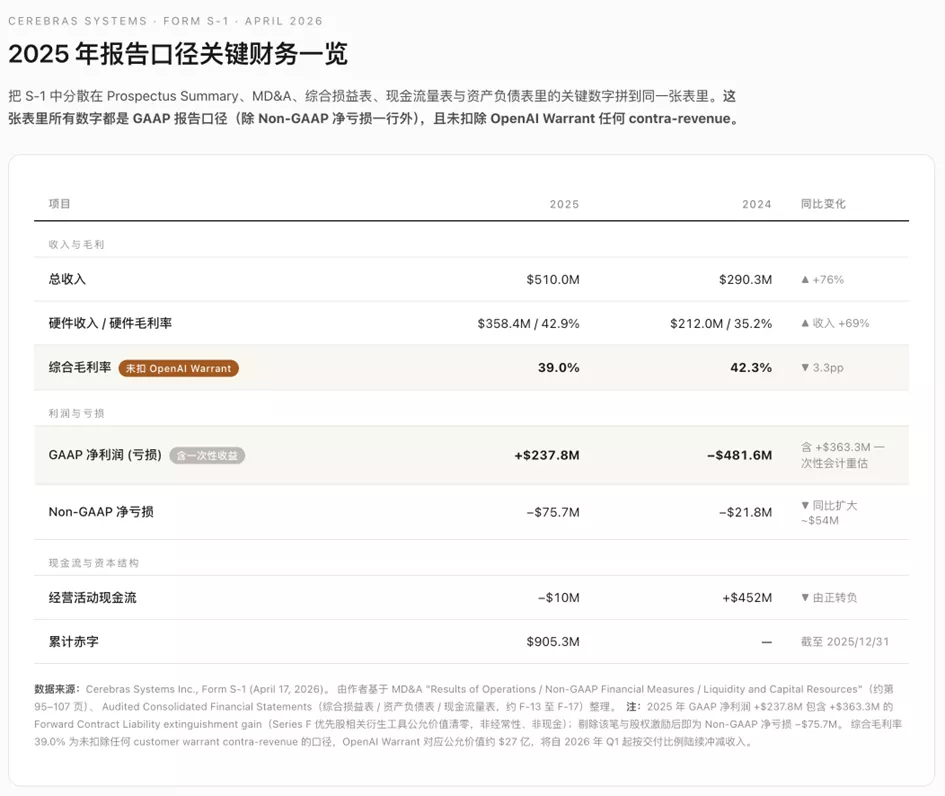Click the up triangle beside 收入 +69%
The width and height of the screenshot is (945, 796).
point(805,324)
